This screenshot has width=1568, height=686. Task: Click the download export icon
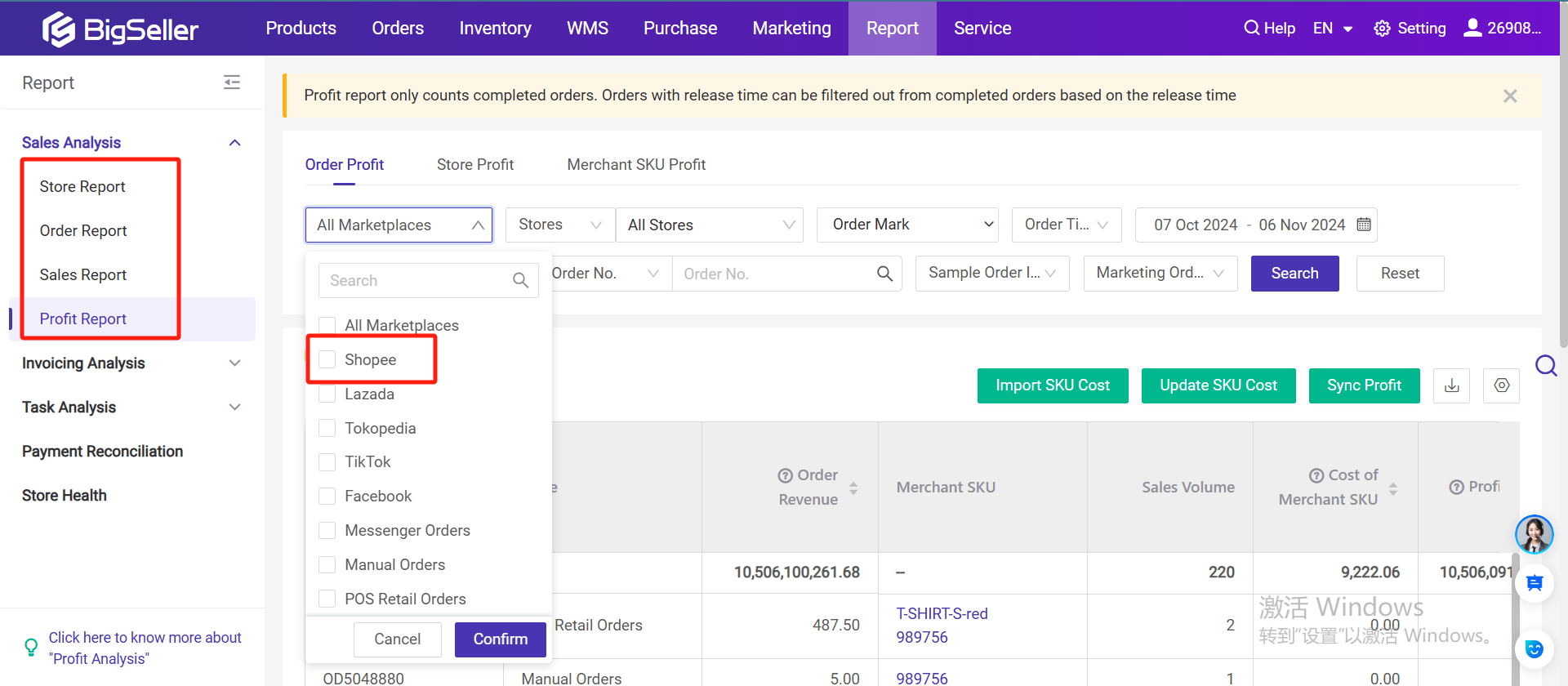pos(1451,385)
